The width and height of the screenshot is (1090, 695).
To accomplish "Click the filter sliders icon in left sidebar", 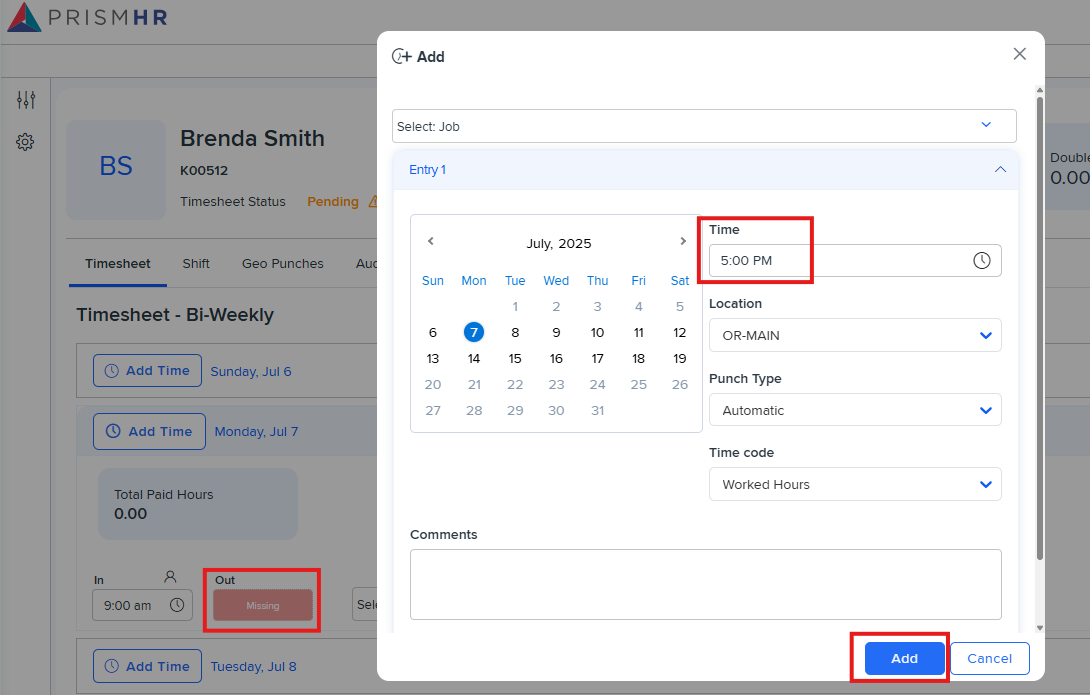I will click(x=25, y=99).
